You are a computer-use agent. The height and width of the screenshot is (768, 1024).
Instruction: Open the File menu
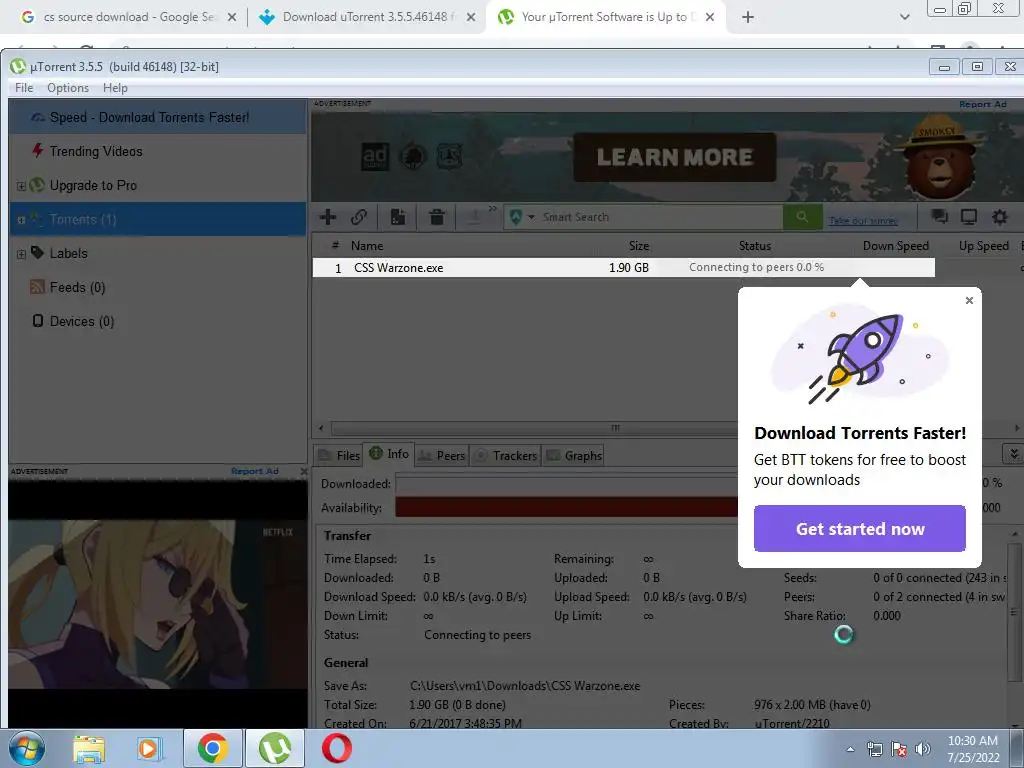tap(24, 88)
